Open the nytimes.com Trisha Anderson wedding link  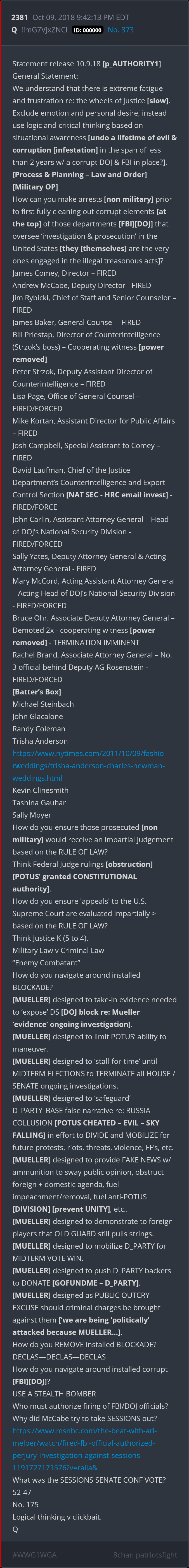tap(88, 765)
